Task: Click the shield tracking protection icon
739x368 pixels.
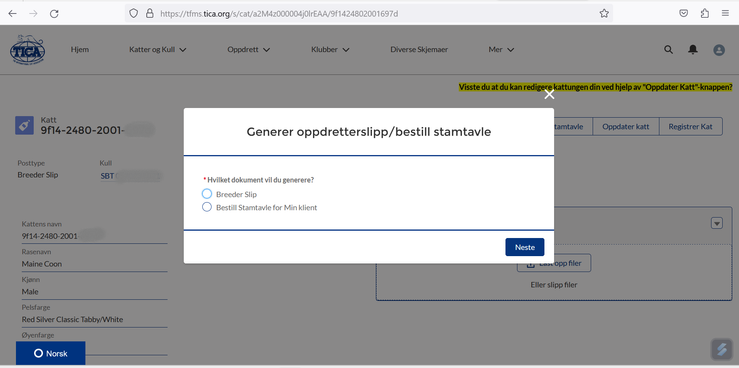Action: (134, 14)
